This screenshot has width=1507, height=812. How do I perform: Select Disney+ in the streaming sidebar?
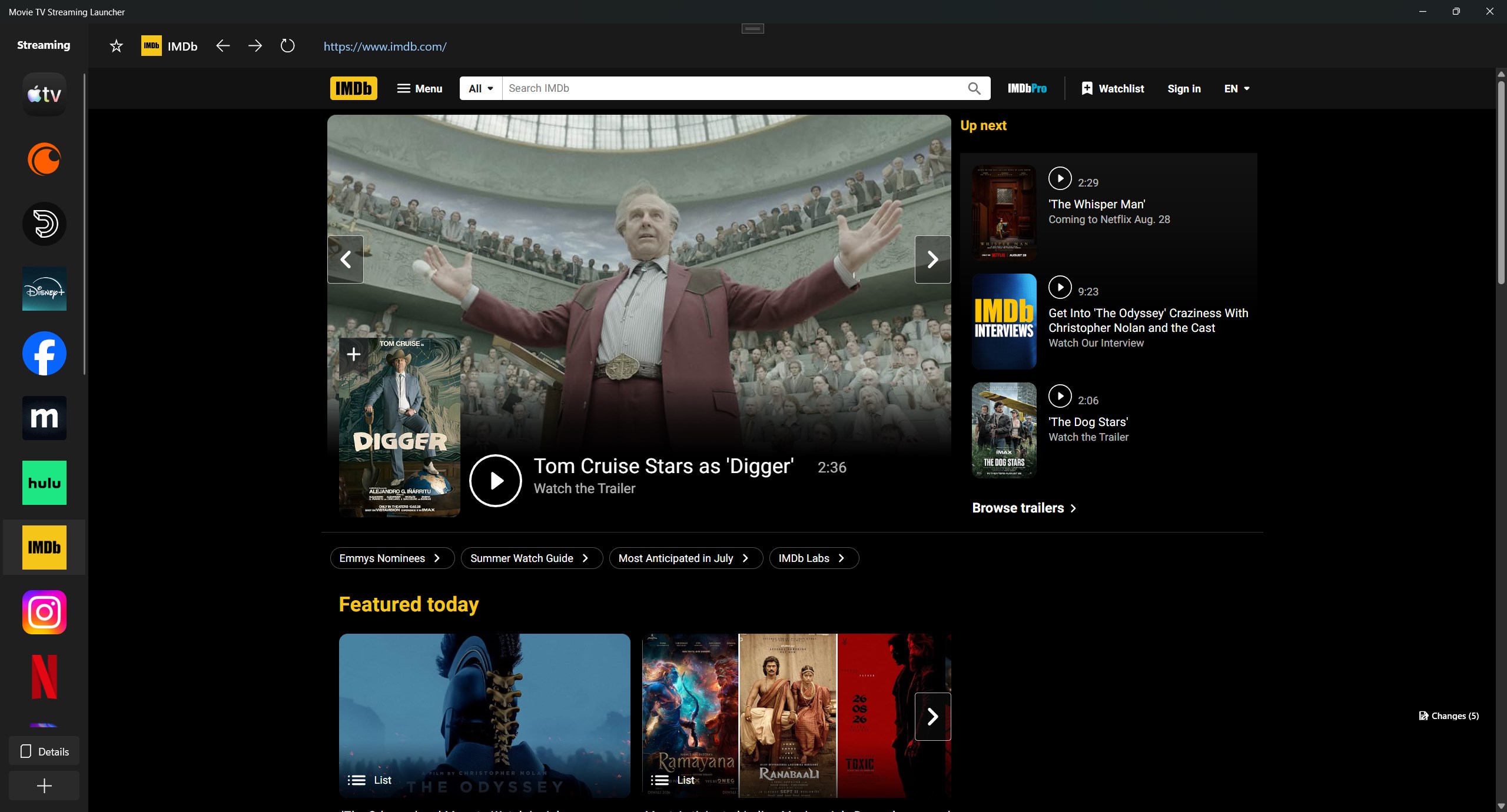(44, 288)
